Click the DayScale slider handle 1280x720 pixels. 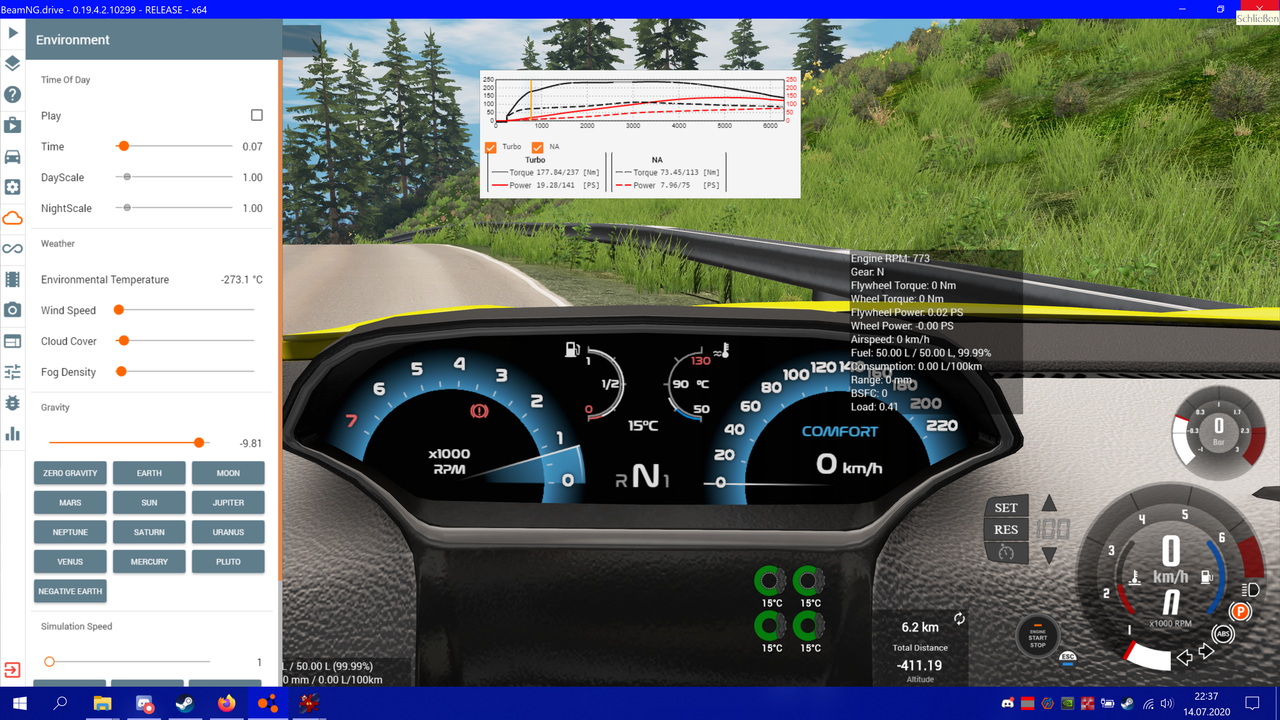click(126, 177)
